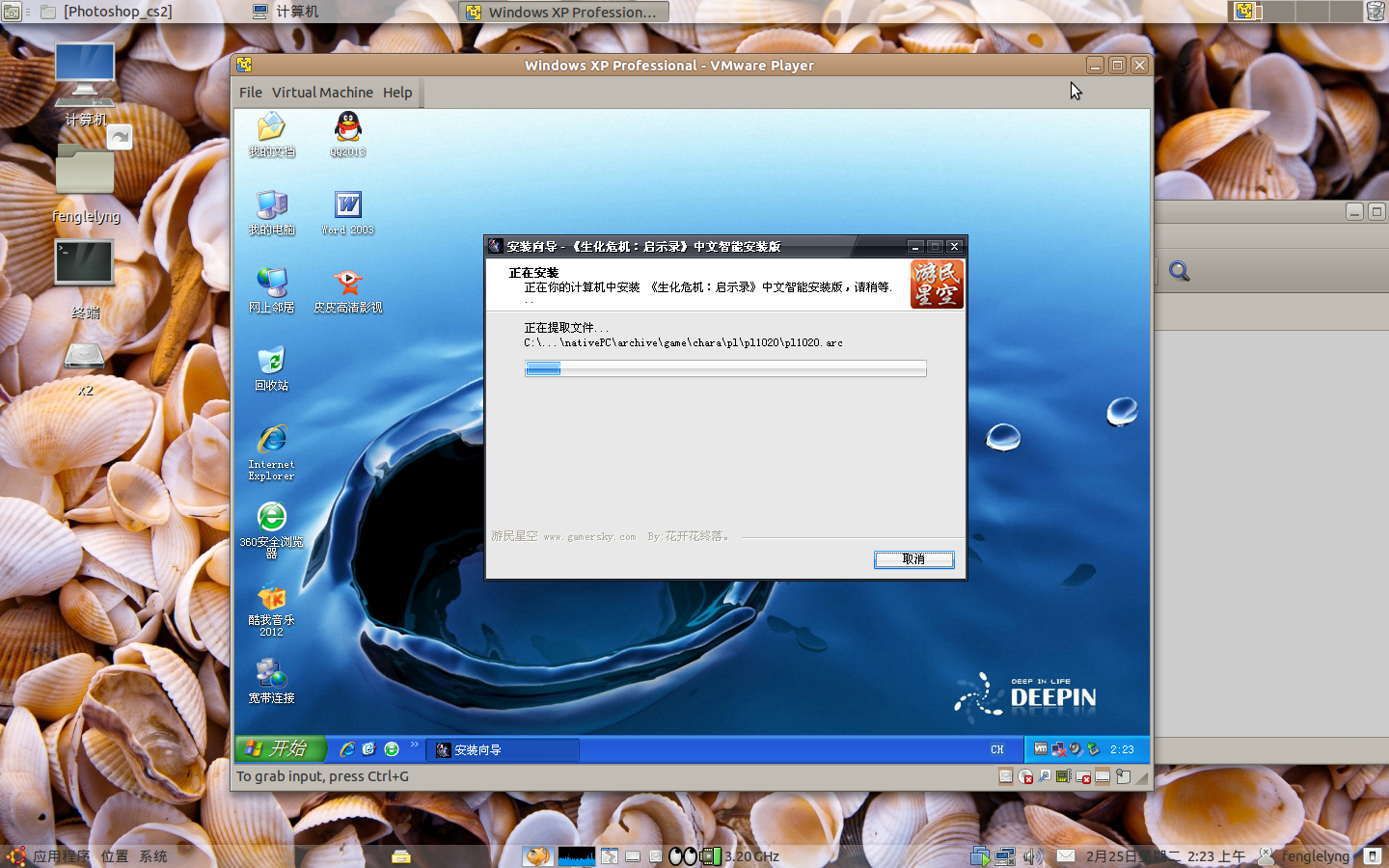Image resolution: width=1389 pixels, height=868 pixels.
Task: Click the 取消 button in the installer
Action: pos(913,559)
